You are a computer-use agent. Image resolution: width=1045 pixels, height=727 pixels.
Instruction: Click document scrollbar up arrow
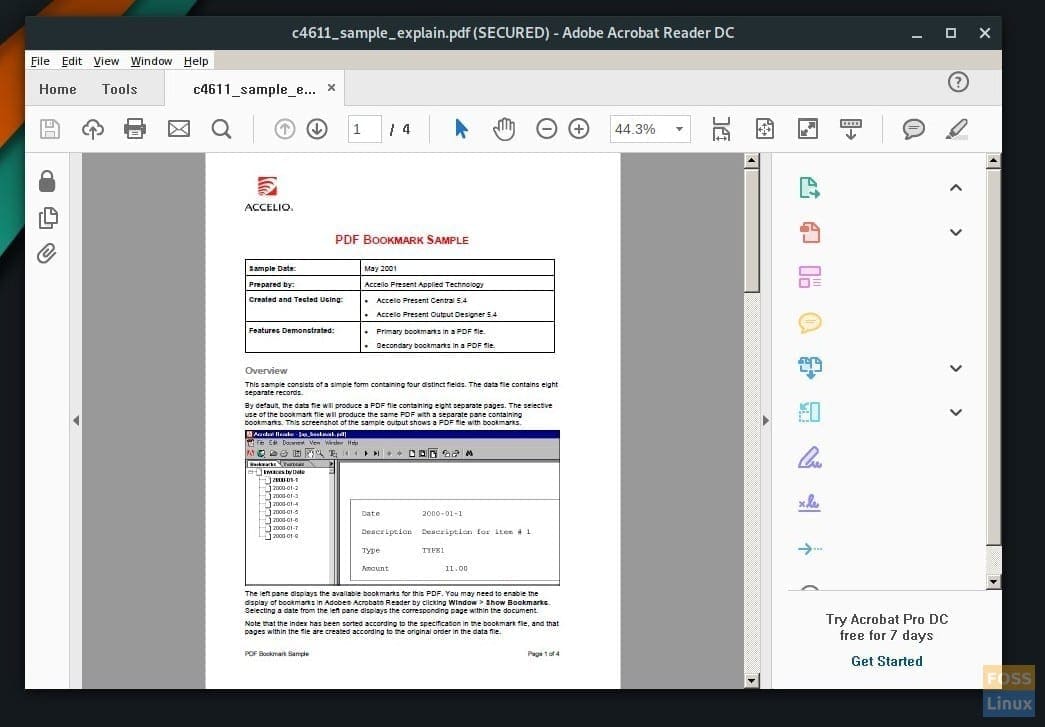[x=751, y=161]
